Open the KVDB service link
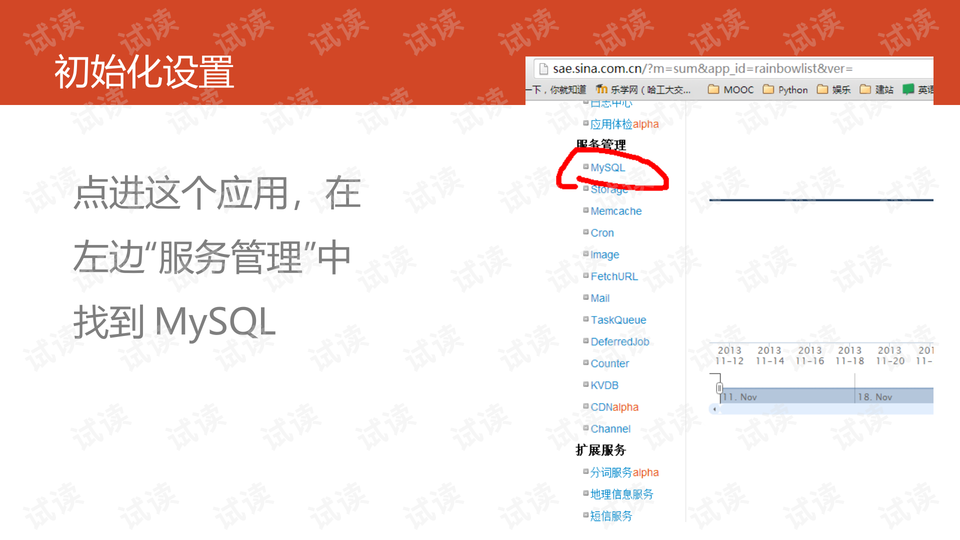The height and width of the screenshot is (540, 960). coord(604,385)
